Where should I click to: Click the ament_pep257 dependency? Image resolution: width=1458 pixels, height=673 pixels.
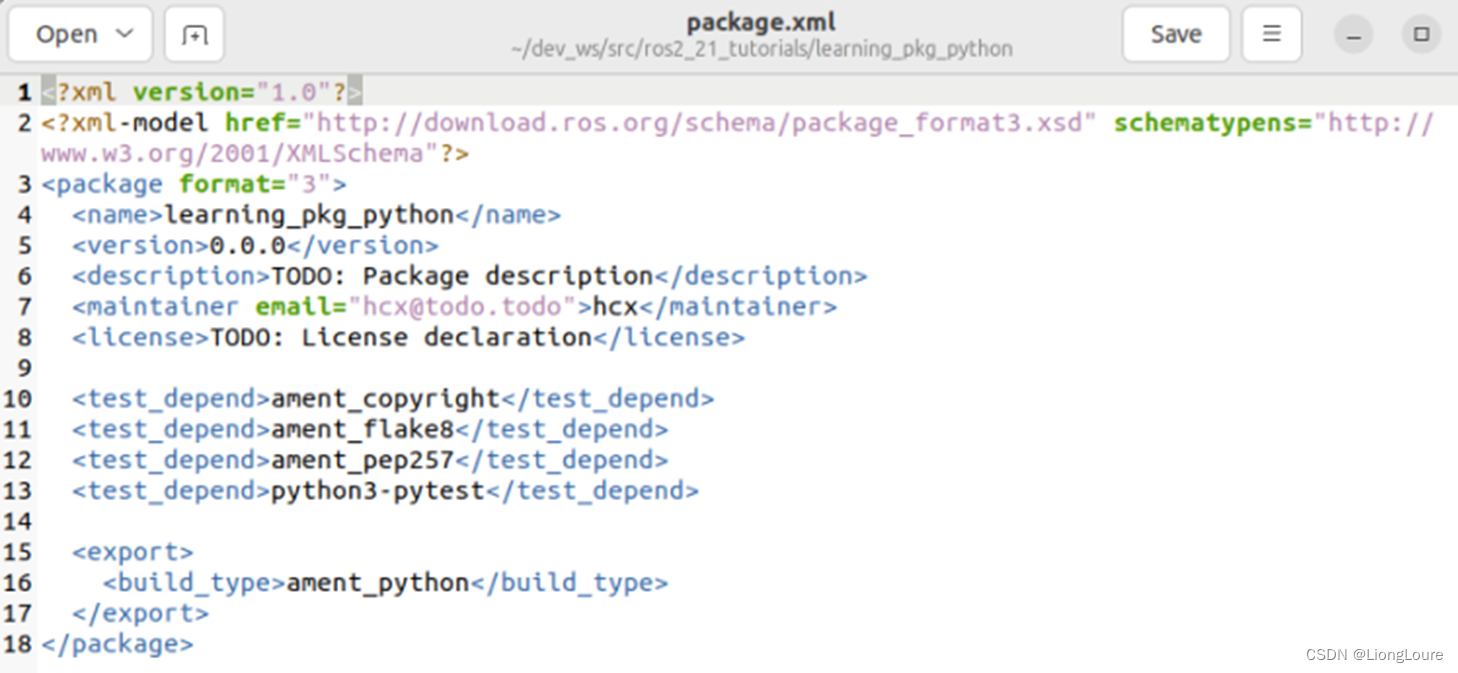coord(363,460)
